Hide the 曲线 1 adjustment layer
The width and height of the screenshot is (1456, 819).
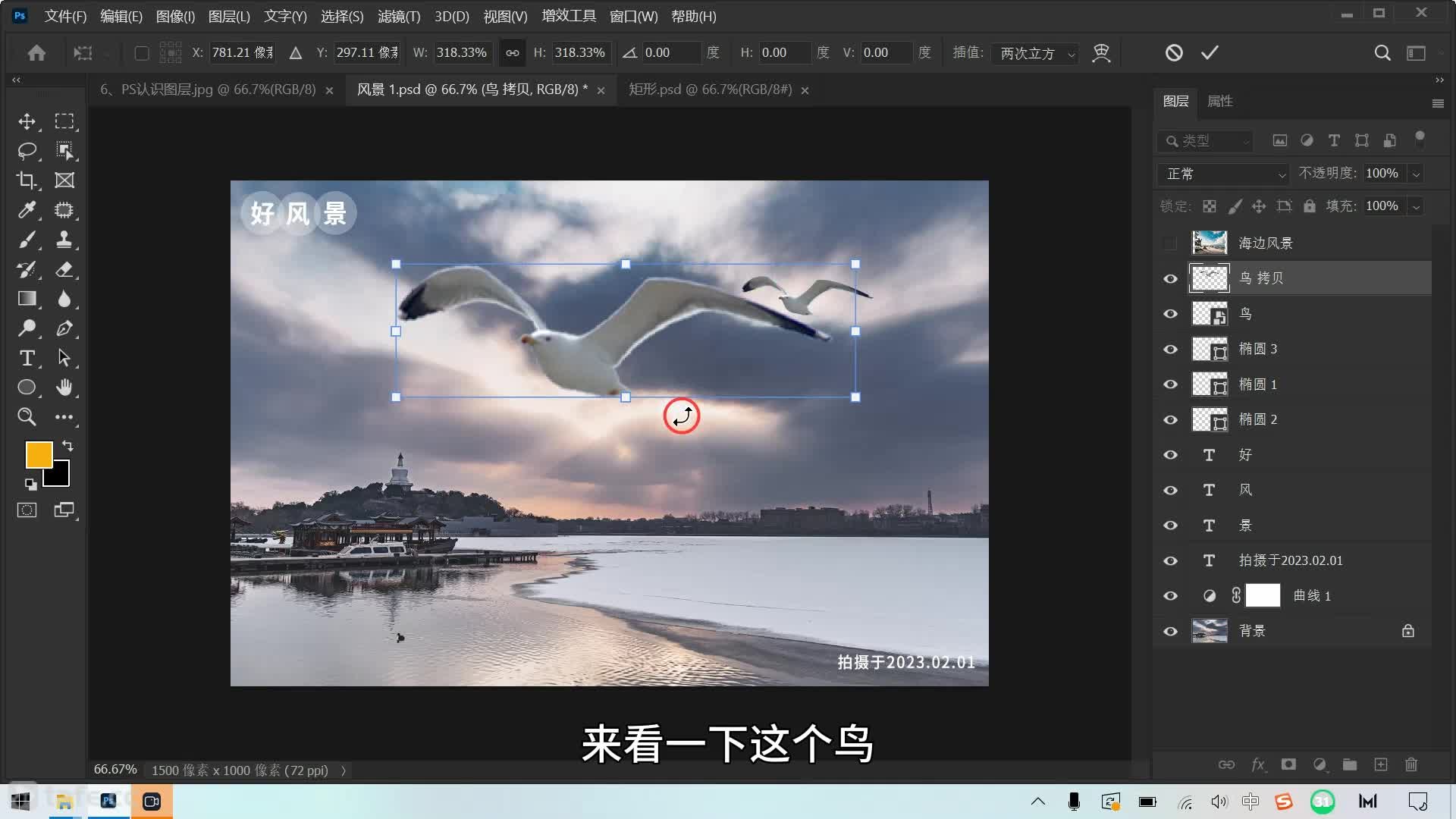1170,596
